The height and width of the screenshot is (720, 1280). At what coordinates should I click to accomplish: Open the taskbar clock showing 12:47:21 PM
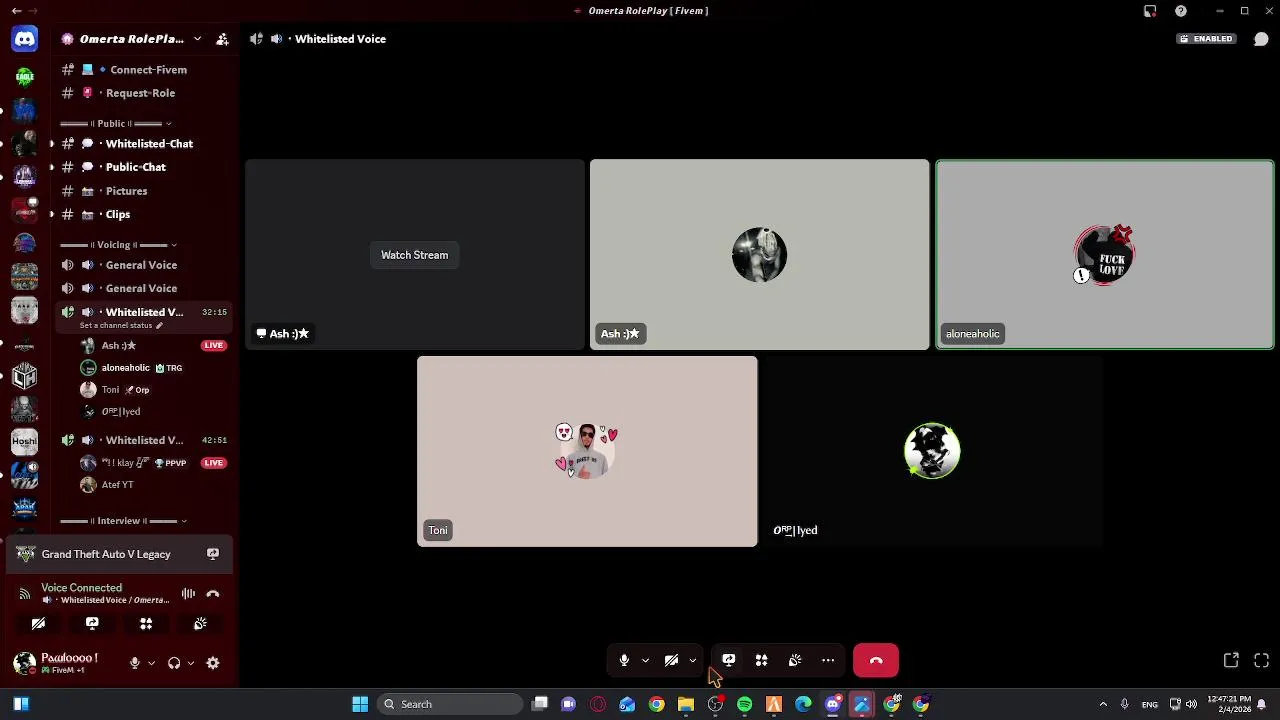pyautogui.click(x=1228, y=704)
